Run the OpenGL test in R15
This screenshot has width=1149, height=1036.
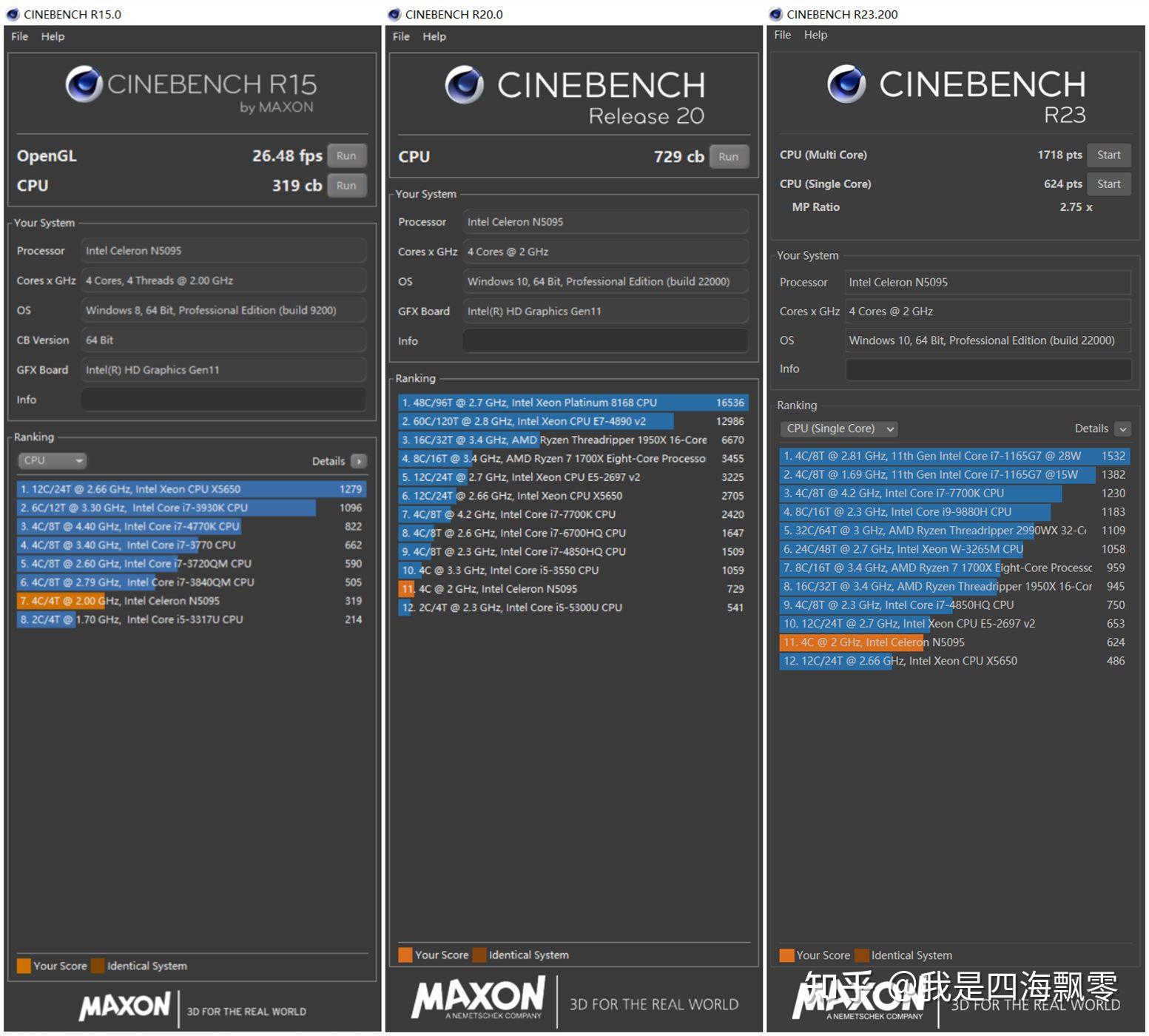[x=346, y=156]
